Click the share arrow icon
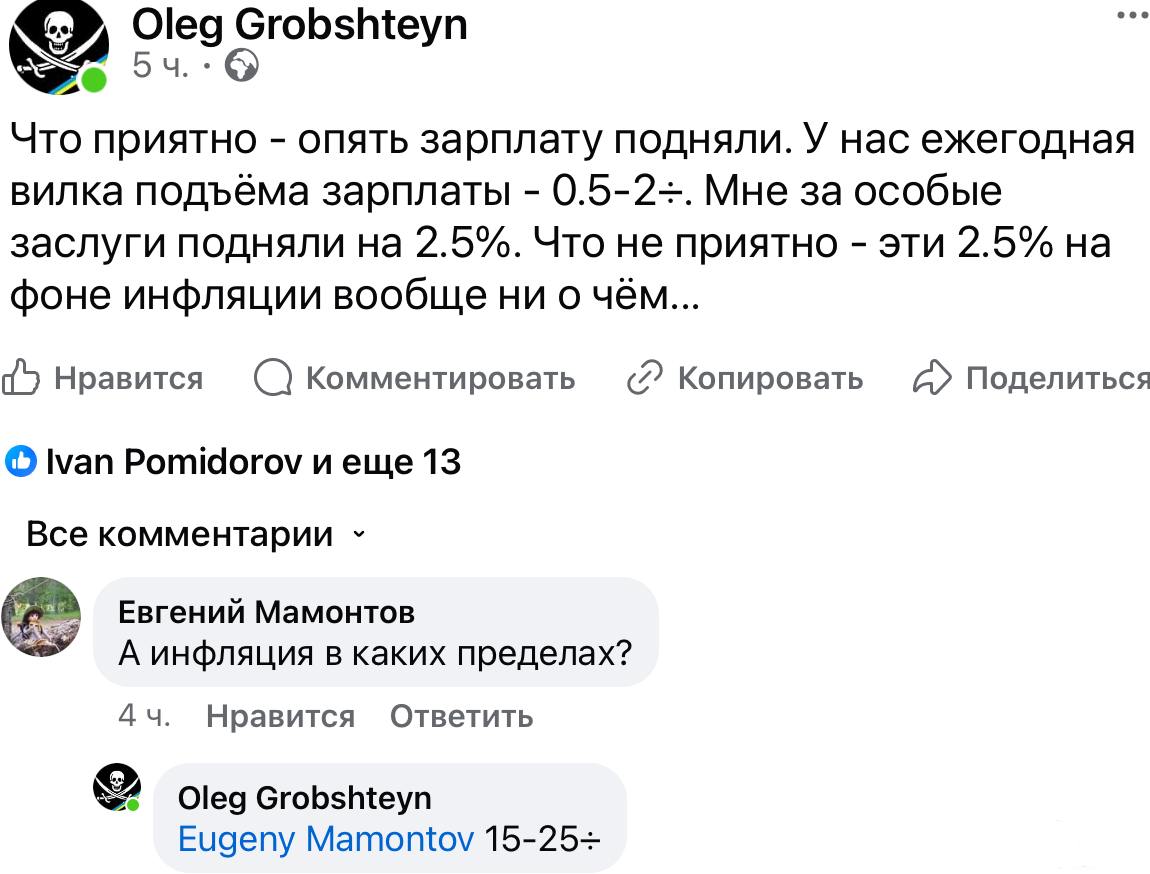The width and height of the screenshot is (1150, 874). pos(932,378)
